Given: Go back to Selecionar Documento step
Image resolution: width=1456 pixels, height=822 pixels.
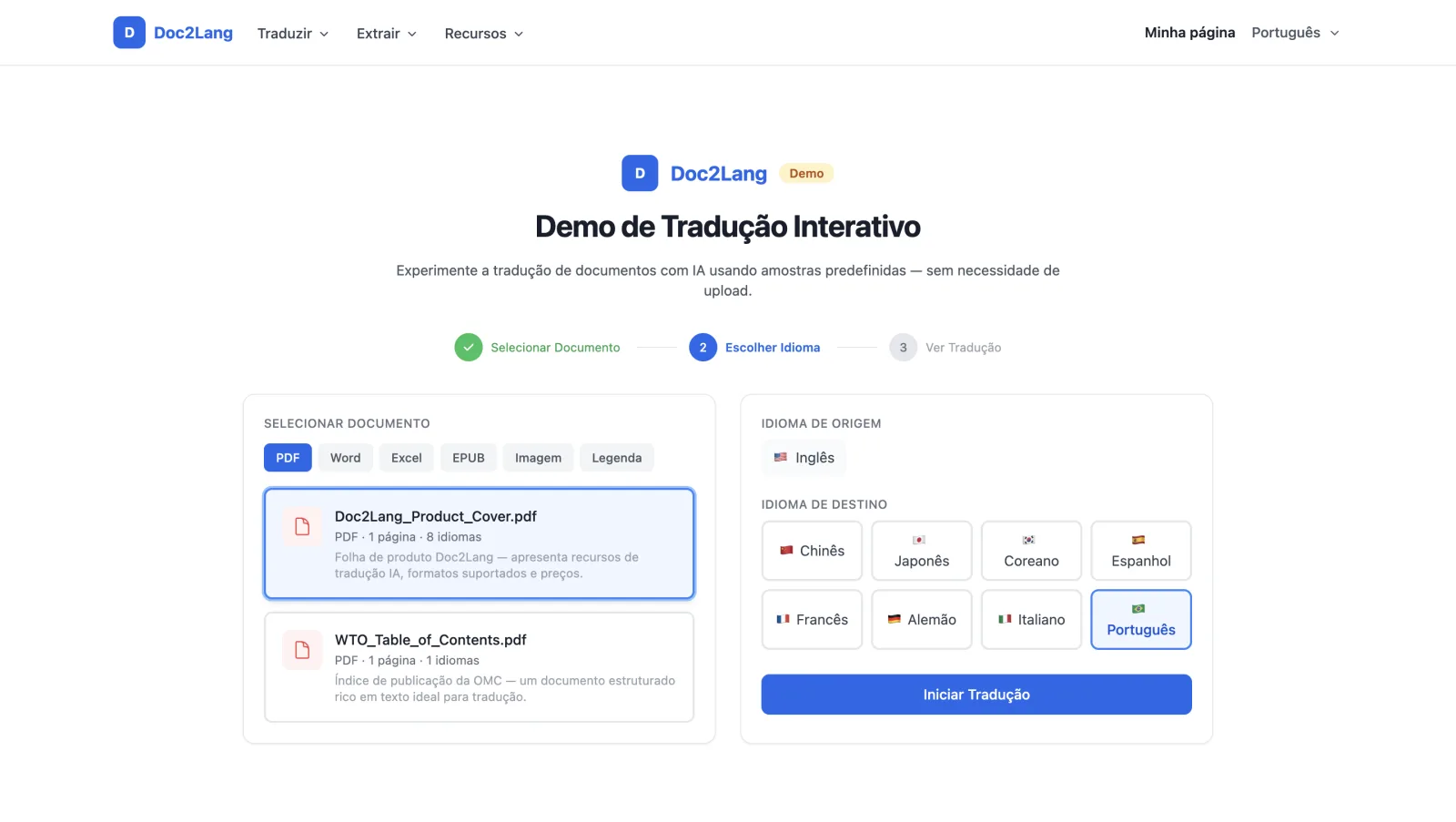Looking at the screenshot, I should click(555, 348).
